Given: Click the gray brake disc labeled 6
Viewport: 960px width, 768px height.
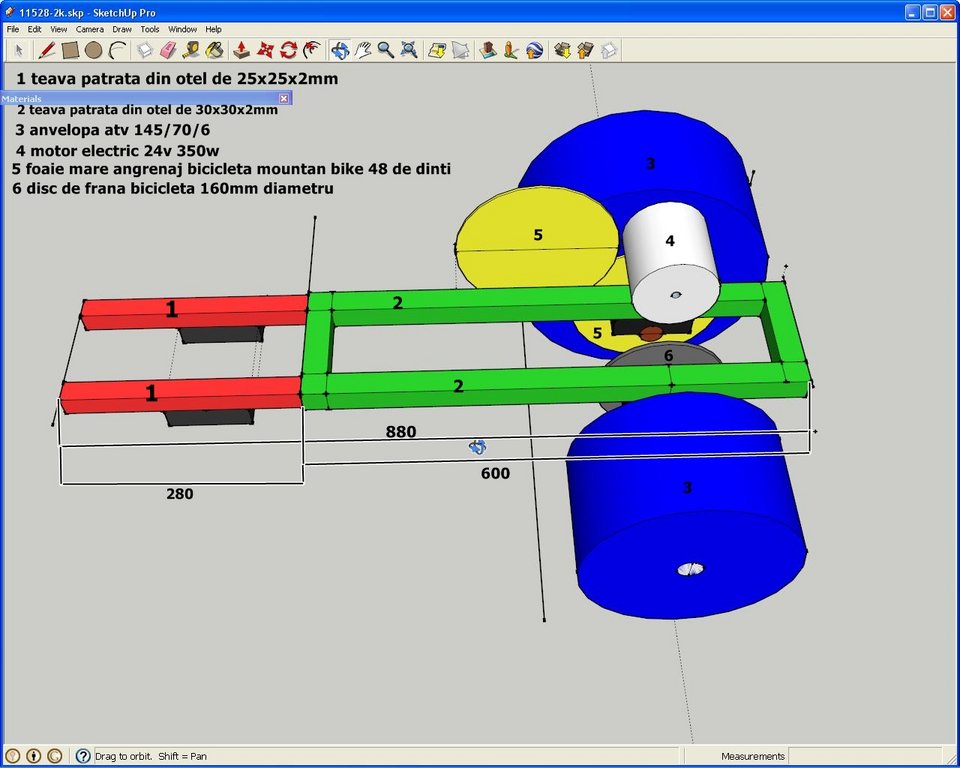Looking at the screenshot, I should (x=669, y=355).
